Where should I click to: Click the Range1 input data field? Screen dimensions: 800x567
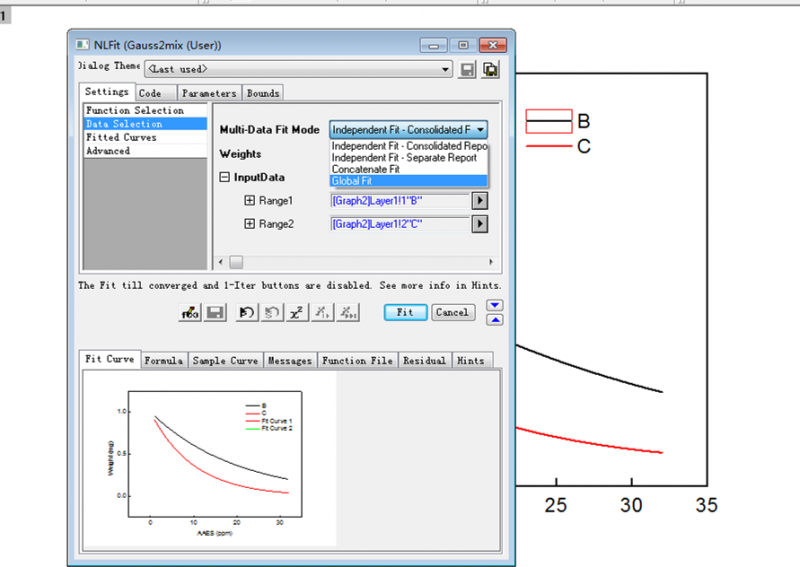tap(400, 201)
